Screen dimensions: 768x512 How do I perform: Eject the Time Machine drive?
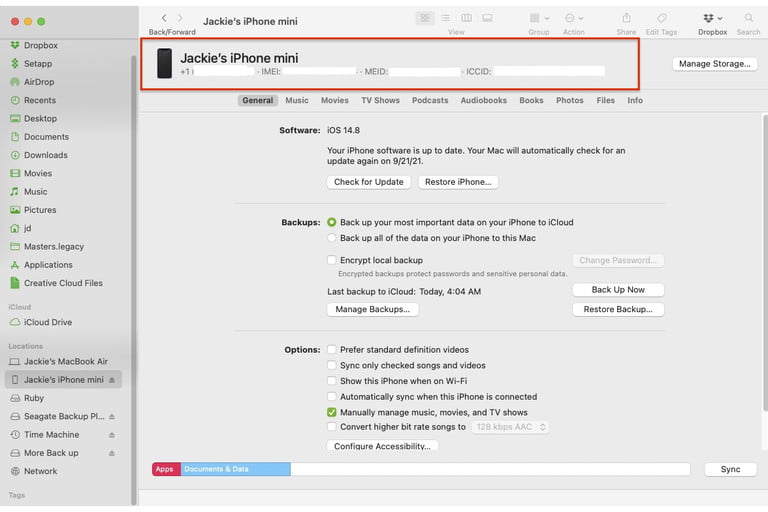tap(112, 435)
